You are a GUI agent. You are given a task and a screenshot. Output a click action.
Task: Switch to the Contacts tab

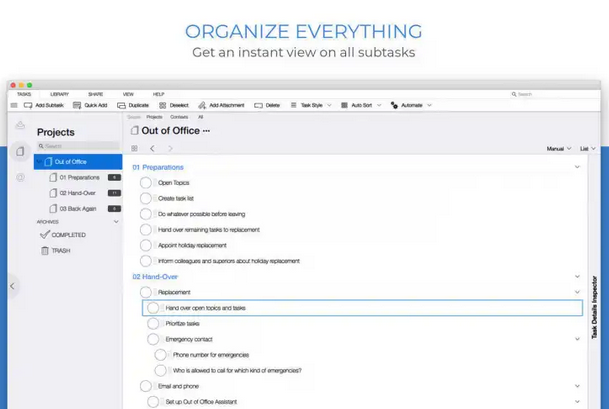179,117
